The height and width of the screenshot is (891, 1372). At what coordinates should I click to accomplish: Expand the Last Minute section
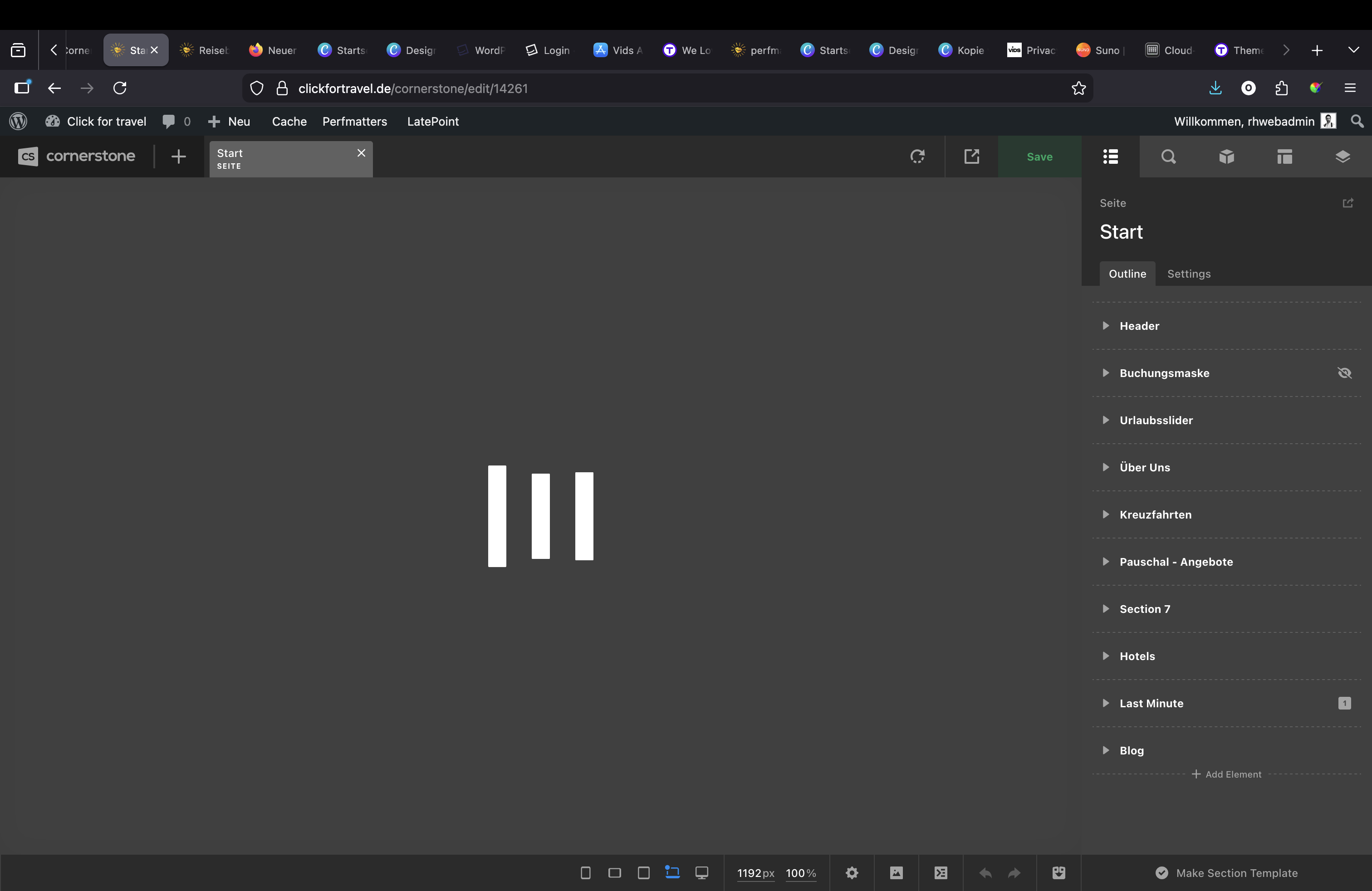pyautogui.click(x=1105, y=703)
